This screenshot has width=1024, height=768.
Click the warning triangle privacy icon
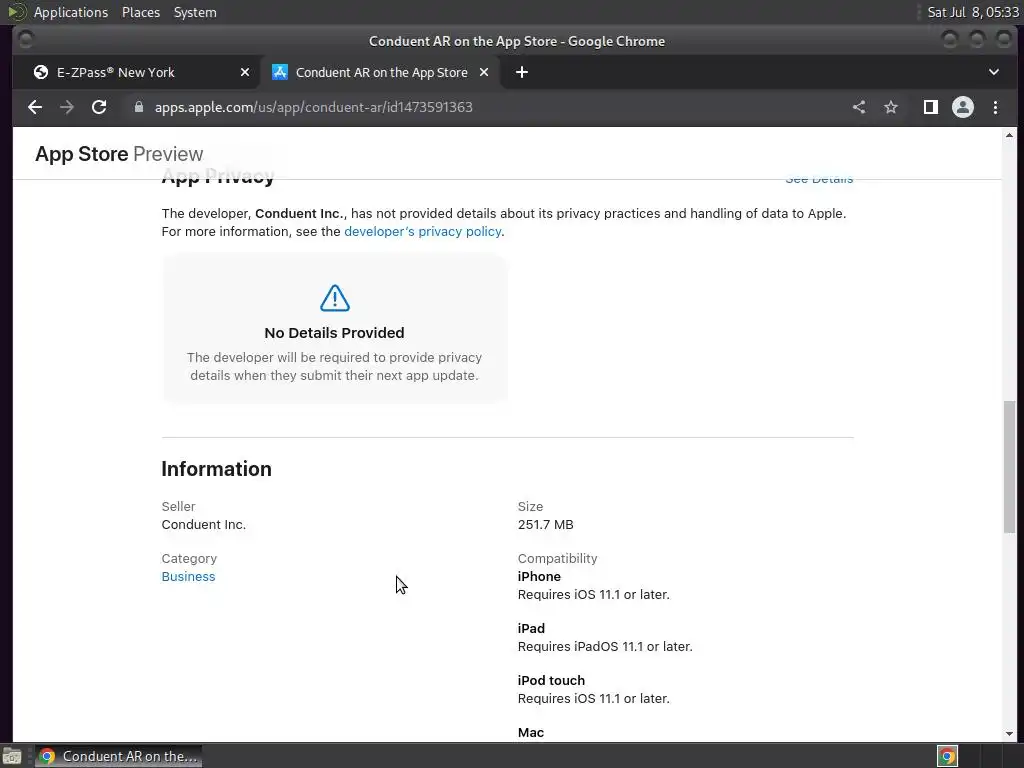click(334, 298)
